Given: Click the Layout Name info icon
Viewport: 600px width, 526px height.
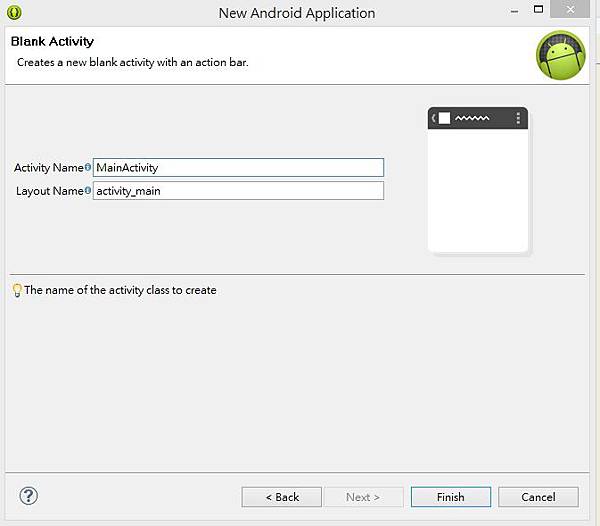Looking at the screenshot, I should 88,190.
